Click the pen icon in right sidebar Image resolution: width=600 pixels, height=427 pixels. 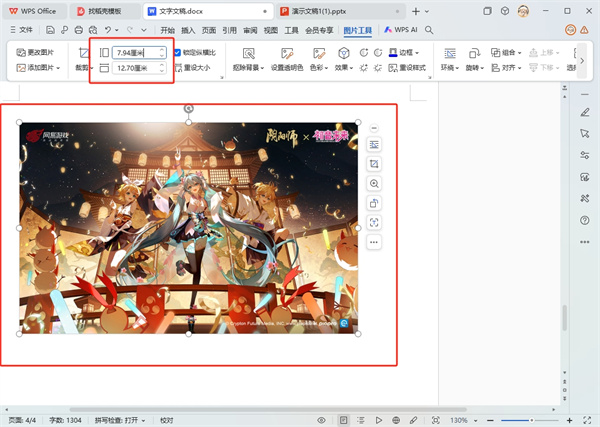click(x=585, y=112)
